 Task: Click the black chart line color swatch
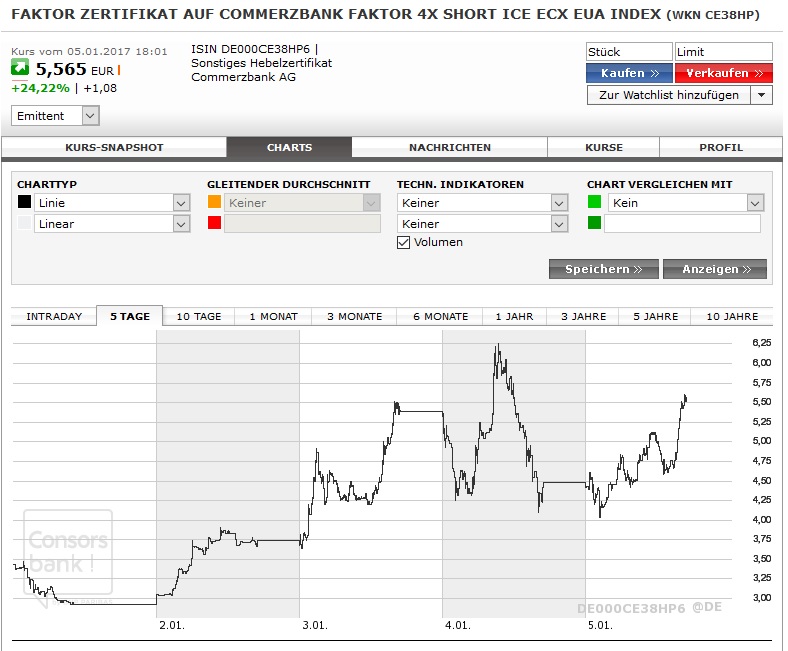pos(24,202)
